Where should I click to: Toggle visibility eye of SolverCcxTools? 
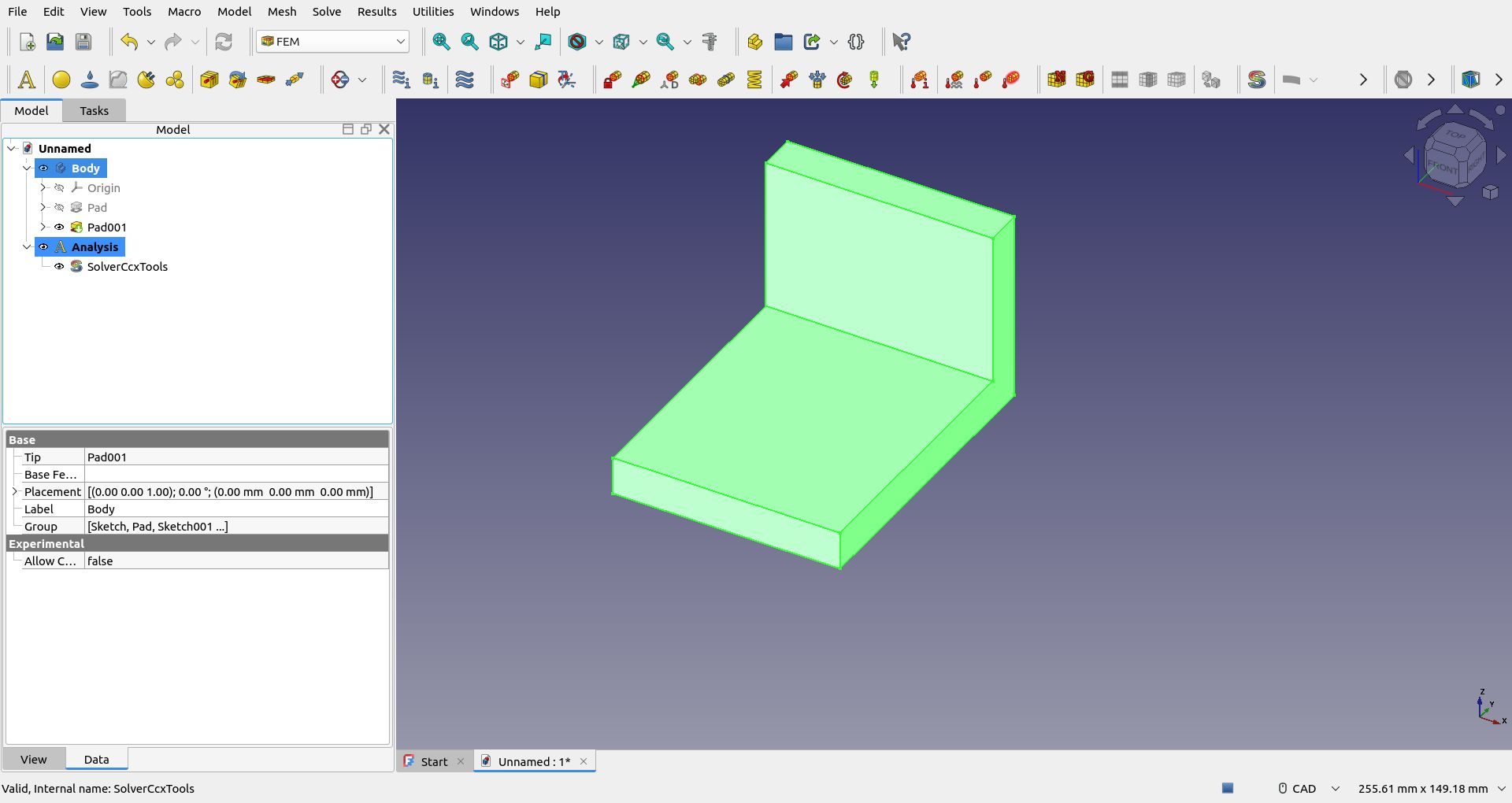pos(59,267)
